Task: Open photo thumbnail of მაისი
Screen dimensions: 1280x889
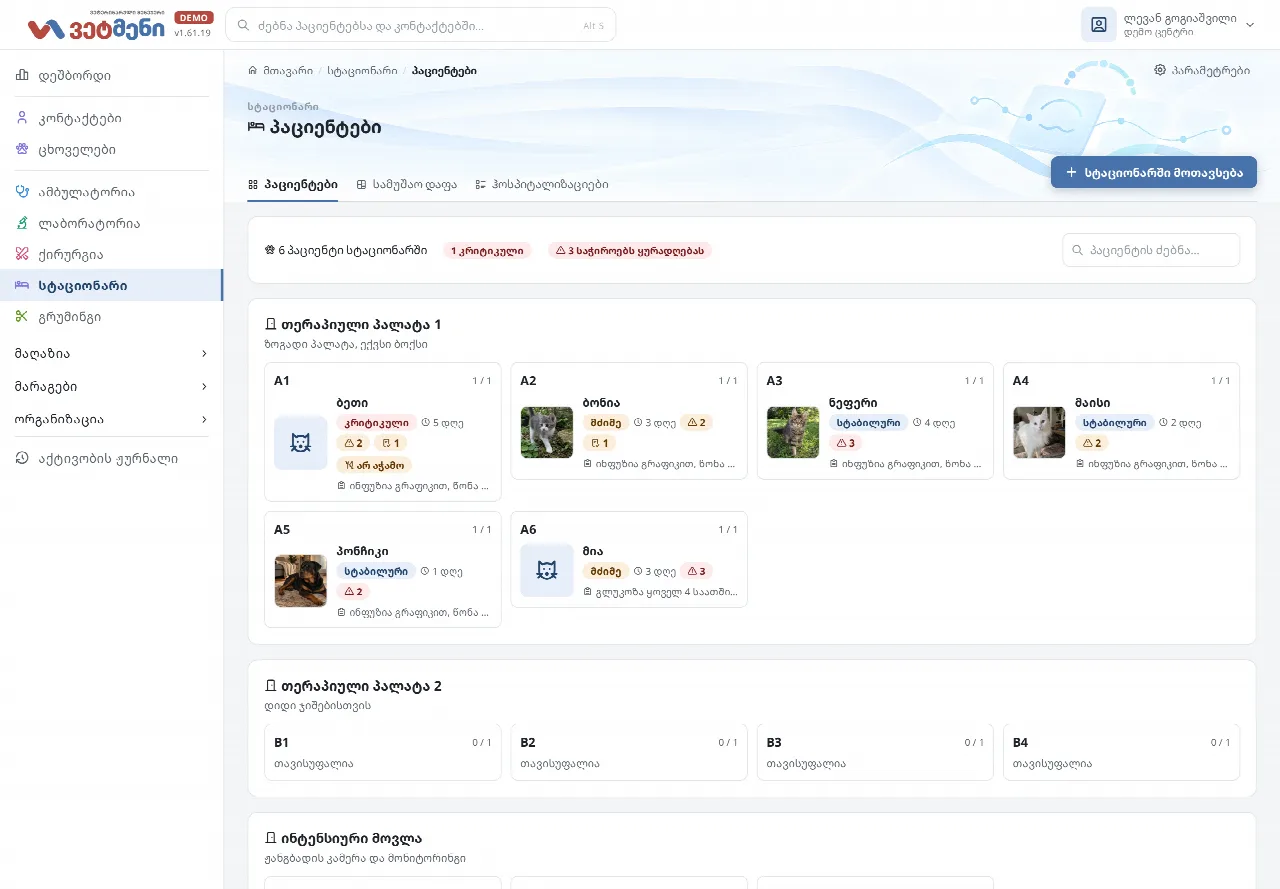Action: tap(1038, 432)
